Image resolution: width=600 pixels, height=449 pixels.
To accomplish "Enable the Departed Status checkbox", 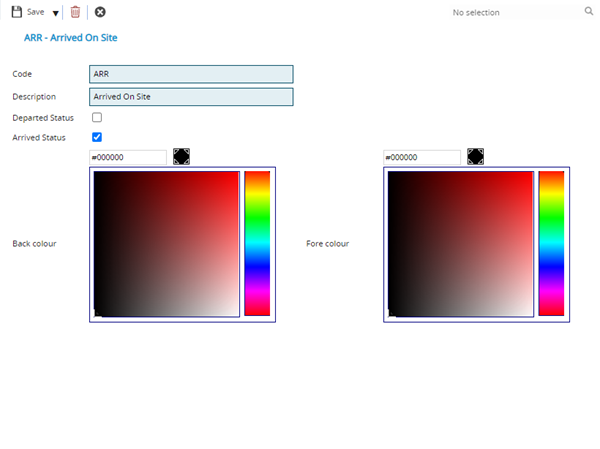I will tap(97, 118).
